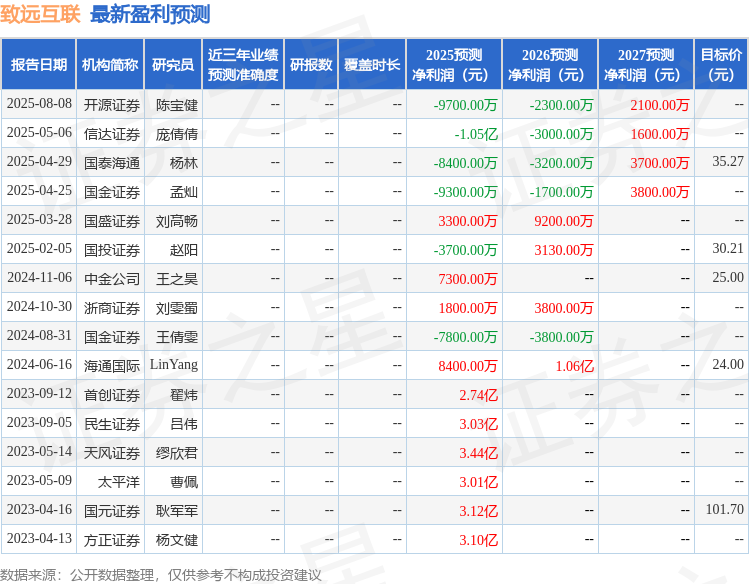
Task: Click the date cell 2024-08-31
Action: (x=39, y=336)
